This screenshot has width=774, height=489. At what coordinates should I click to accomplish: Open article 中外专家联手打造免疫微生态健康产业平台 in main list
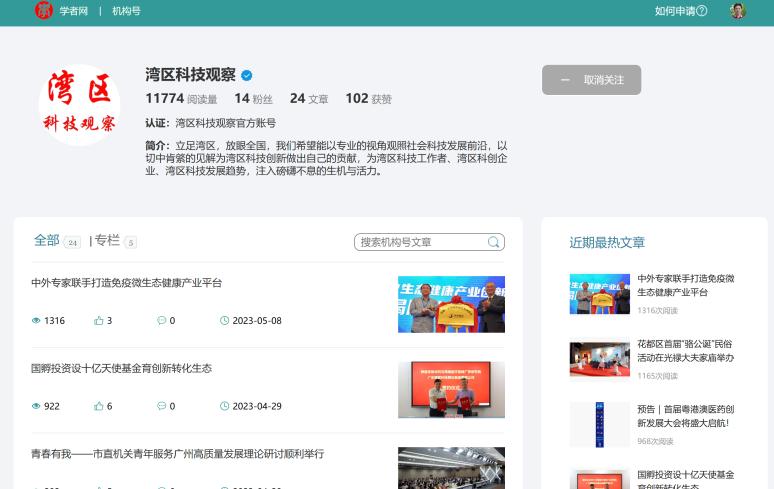(x=126, y=283)
